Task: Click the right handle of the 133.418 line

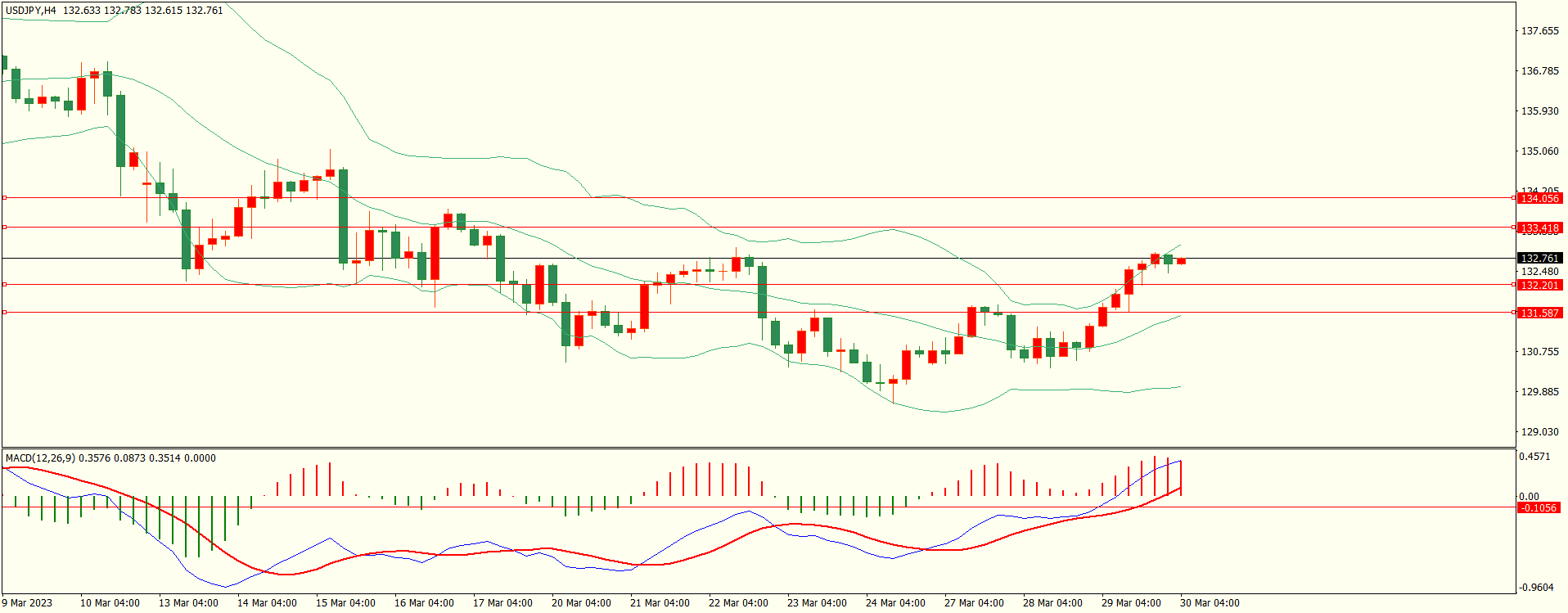Action: click(1514, 228)
